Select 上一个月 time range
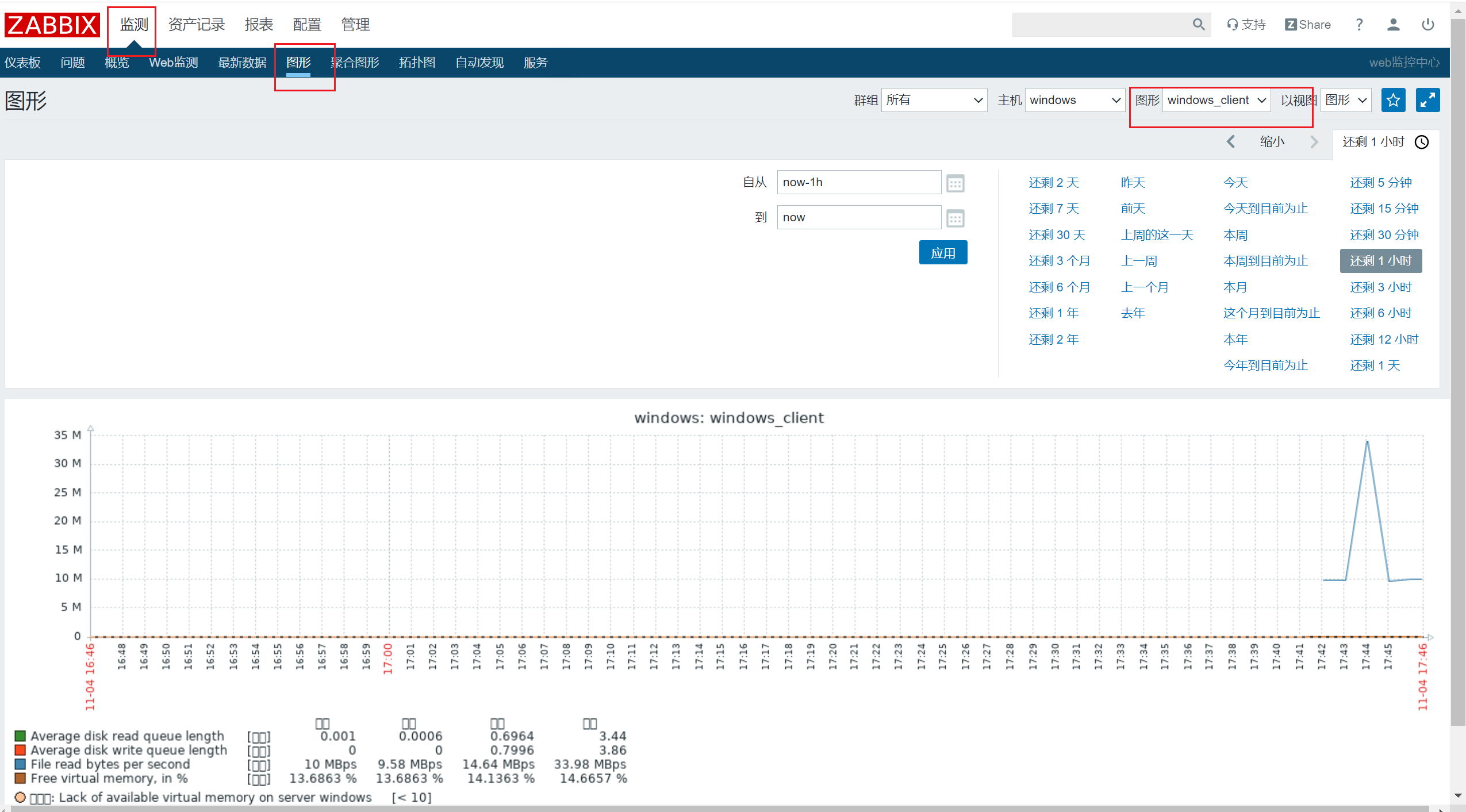 pyautogui.click(x=1145, y=287)
